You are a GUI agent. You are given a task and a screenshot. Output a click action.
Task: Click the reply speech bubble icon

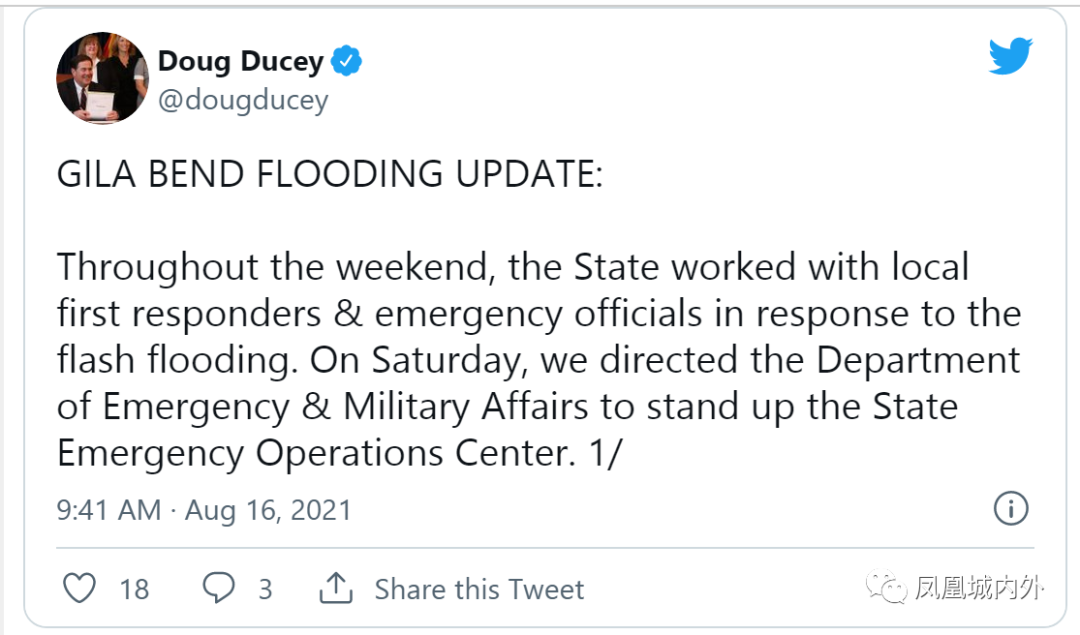click(x=218, y=588)
